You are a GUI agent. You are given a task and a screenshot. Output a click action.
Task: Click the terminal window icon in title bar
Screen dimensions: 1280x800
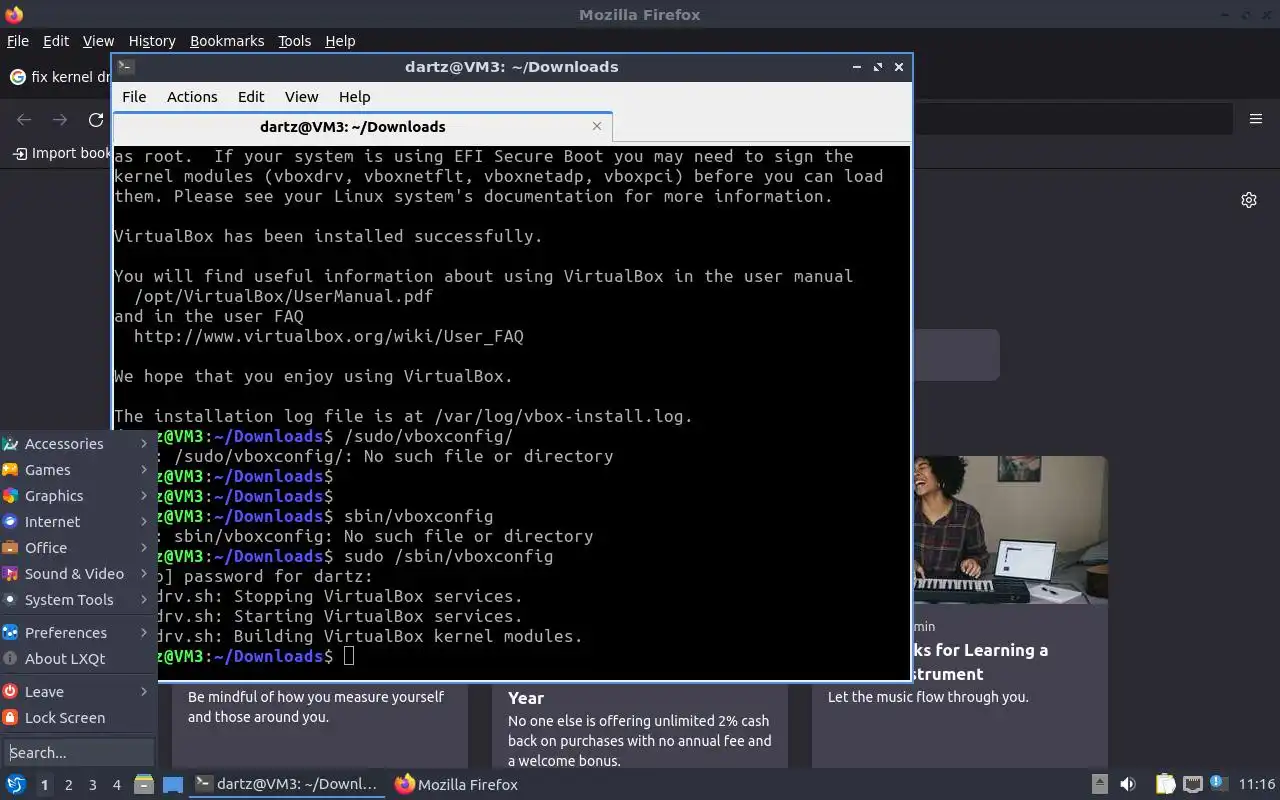[125, 67]
